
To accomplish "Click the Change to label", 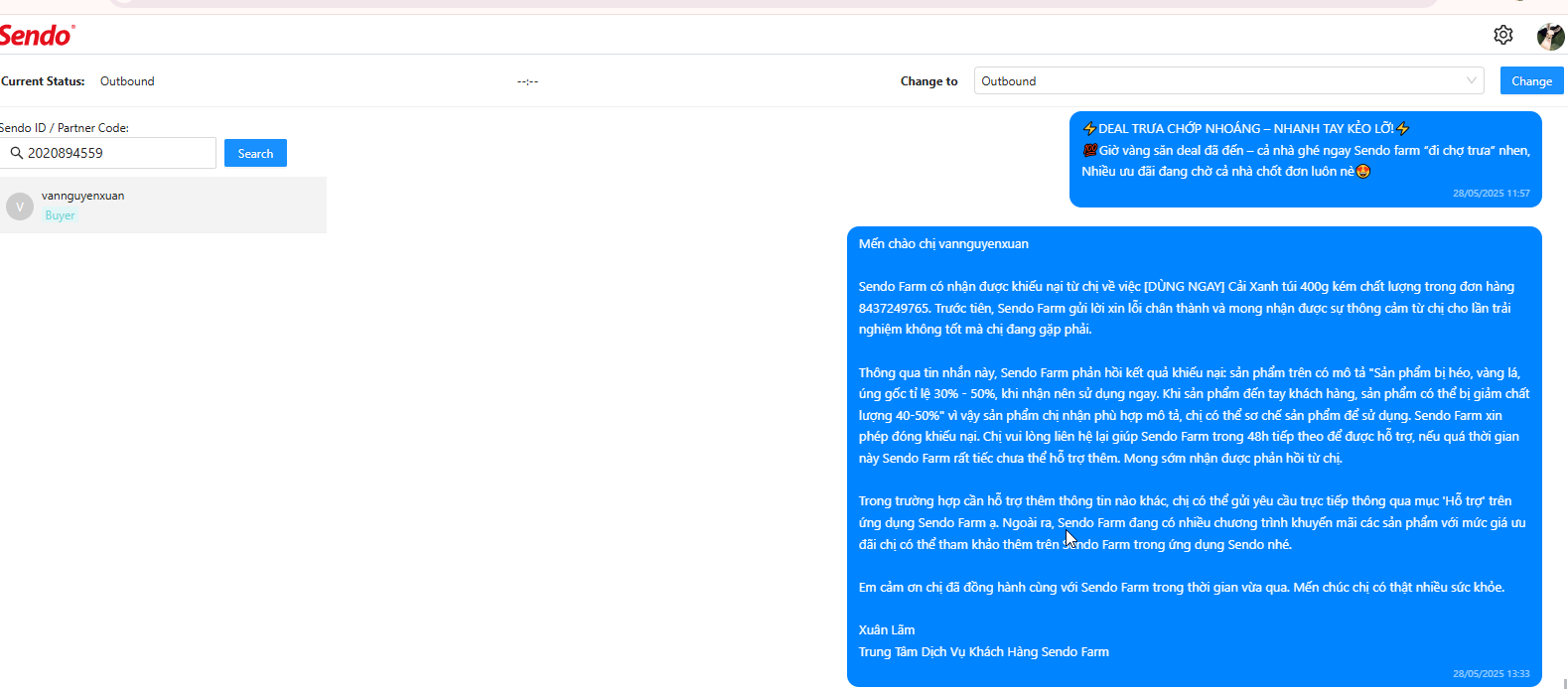I will click(928, 81).
